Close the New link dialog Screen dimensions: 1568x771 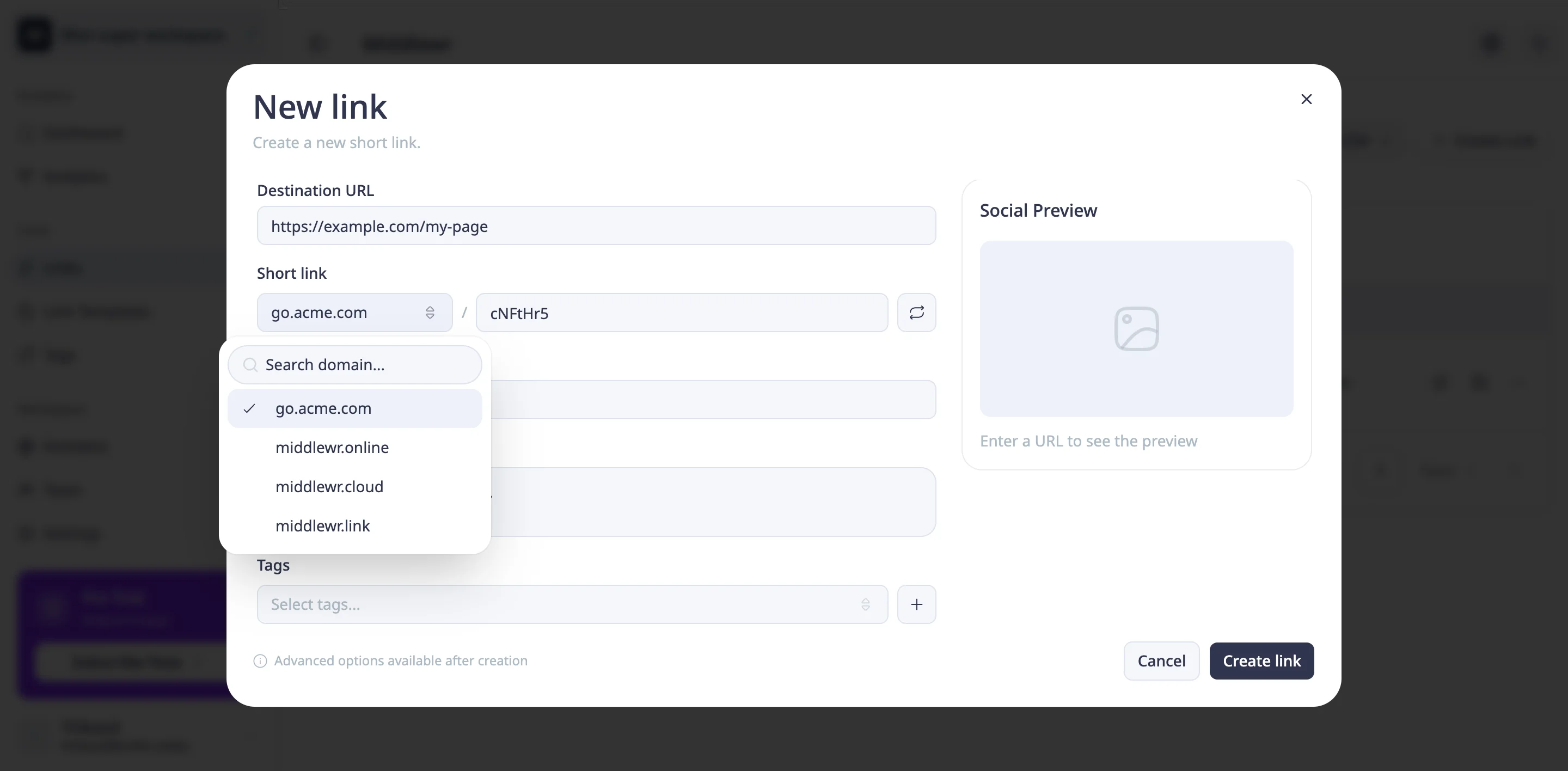(x=1306, y=99)
